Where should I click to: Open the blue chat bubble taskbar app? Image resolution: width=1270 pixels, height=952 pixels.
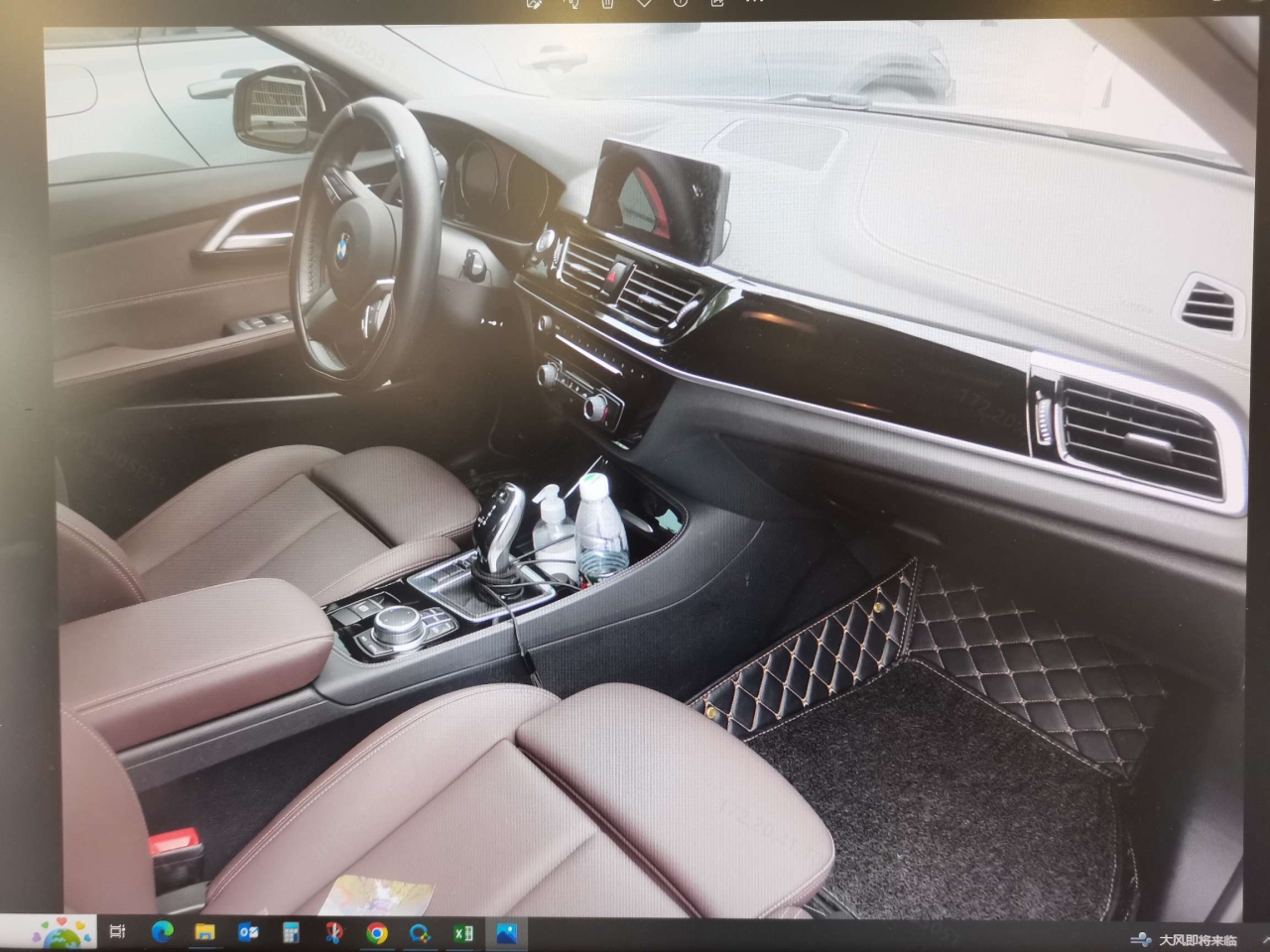pyautogui.click(x=420, y=932)
